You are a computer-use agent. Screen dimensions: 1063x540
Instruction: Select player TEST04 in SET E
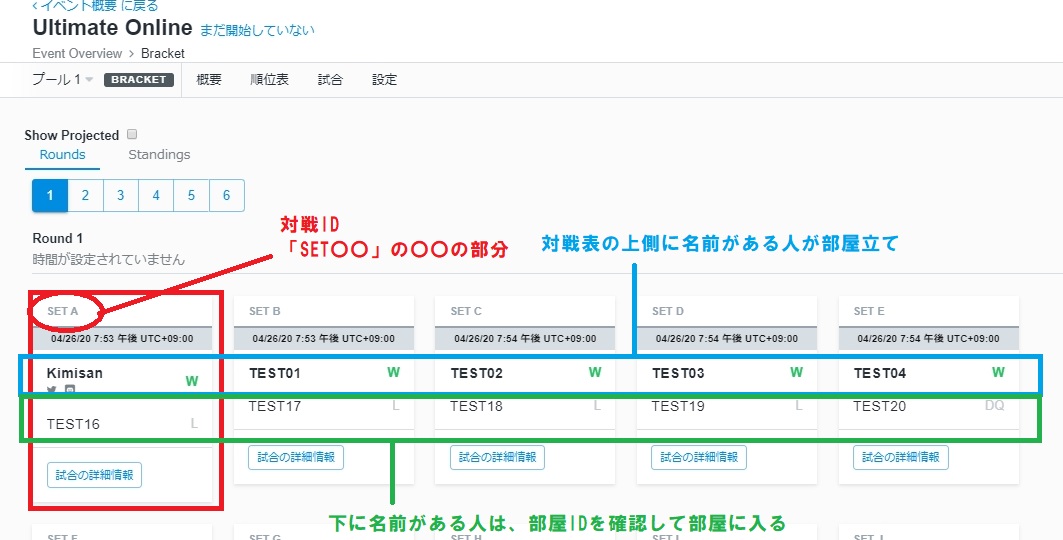pyautogui.click(x=880, y=373)
